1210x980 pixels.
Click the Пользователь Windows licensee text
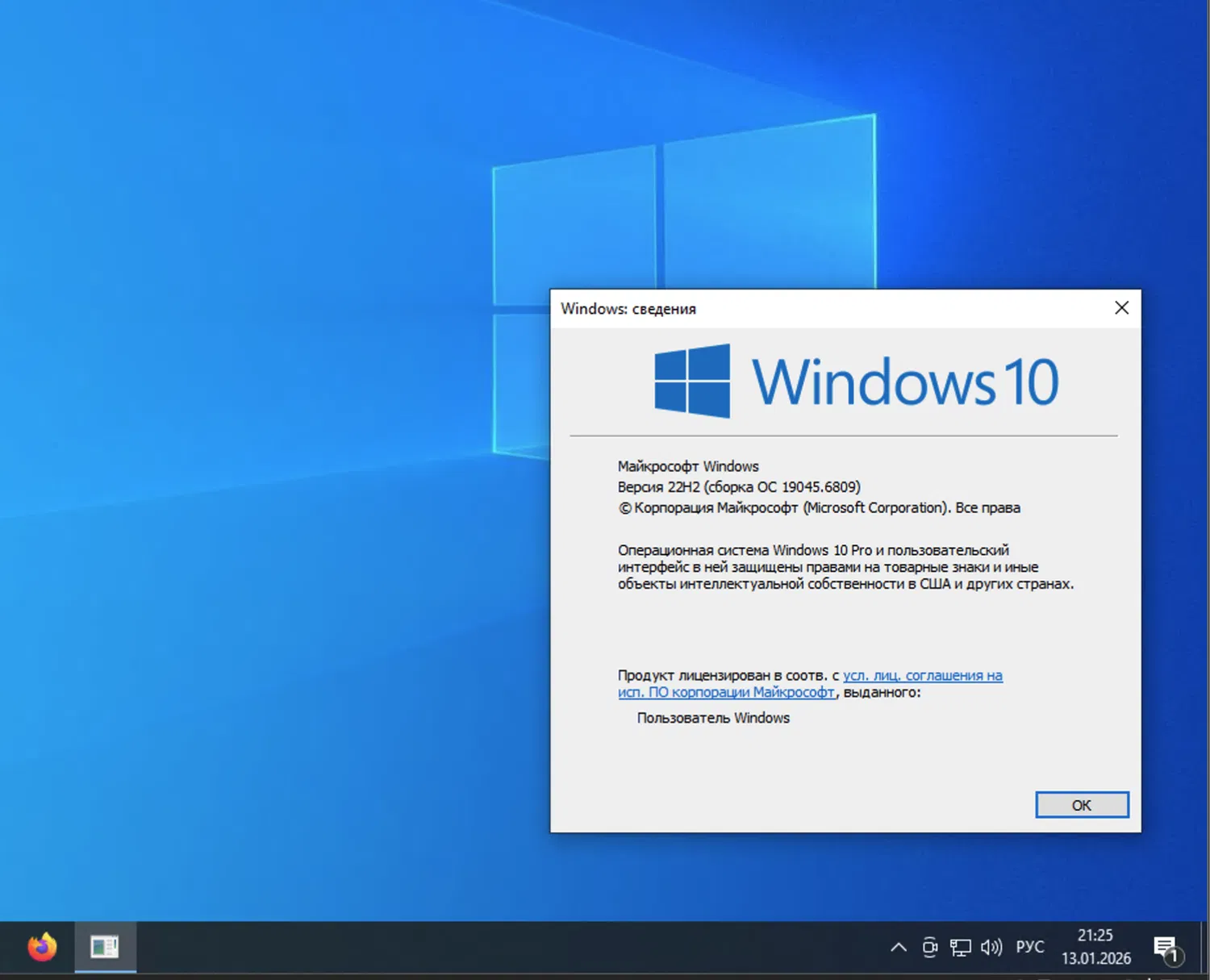[712, 717]
